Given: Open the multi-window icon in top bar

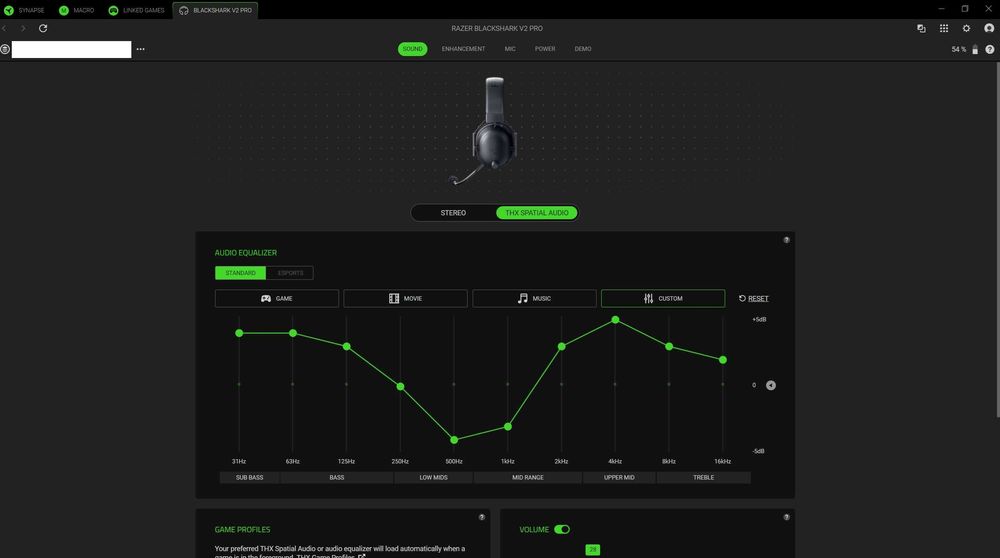Looking at the screenshot, I should (921, 28).
